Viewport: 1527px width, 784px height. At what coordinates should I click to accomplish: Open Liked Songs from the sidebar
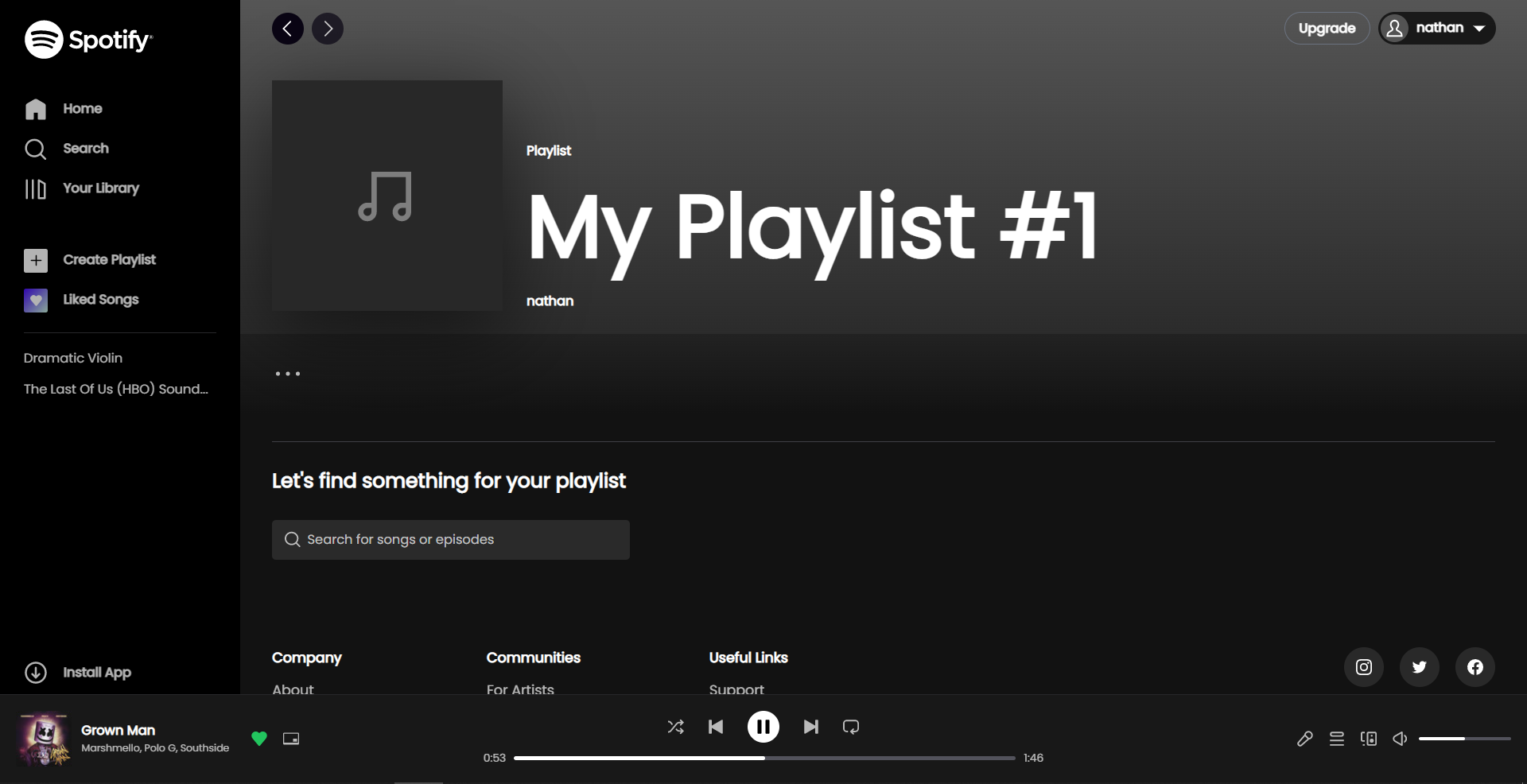point(101,300)
